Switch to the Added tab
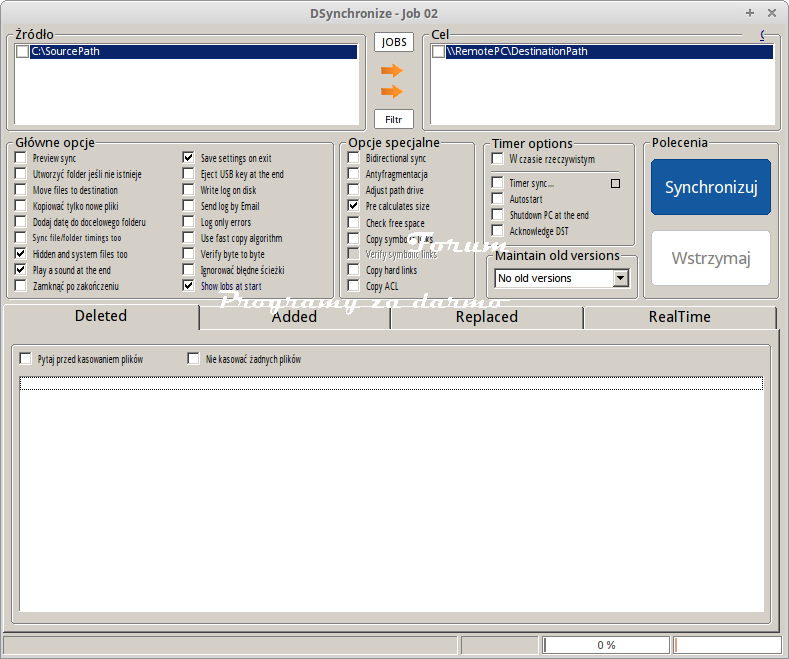This screenshot has height=659, width=789. click(x=294, y=317)
